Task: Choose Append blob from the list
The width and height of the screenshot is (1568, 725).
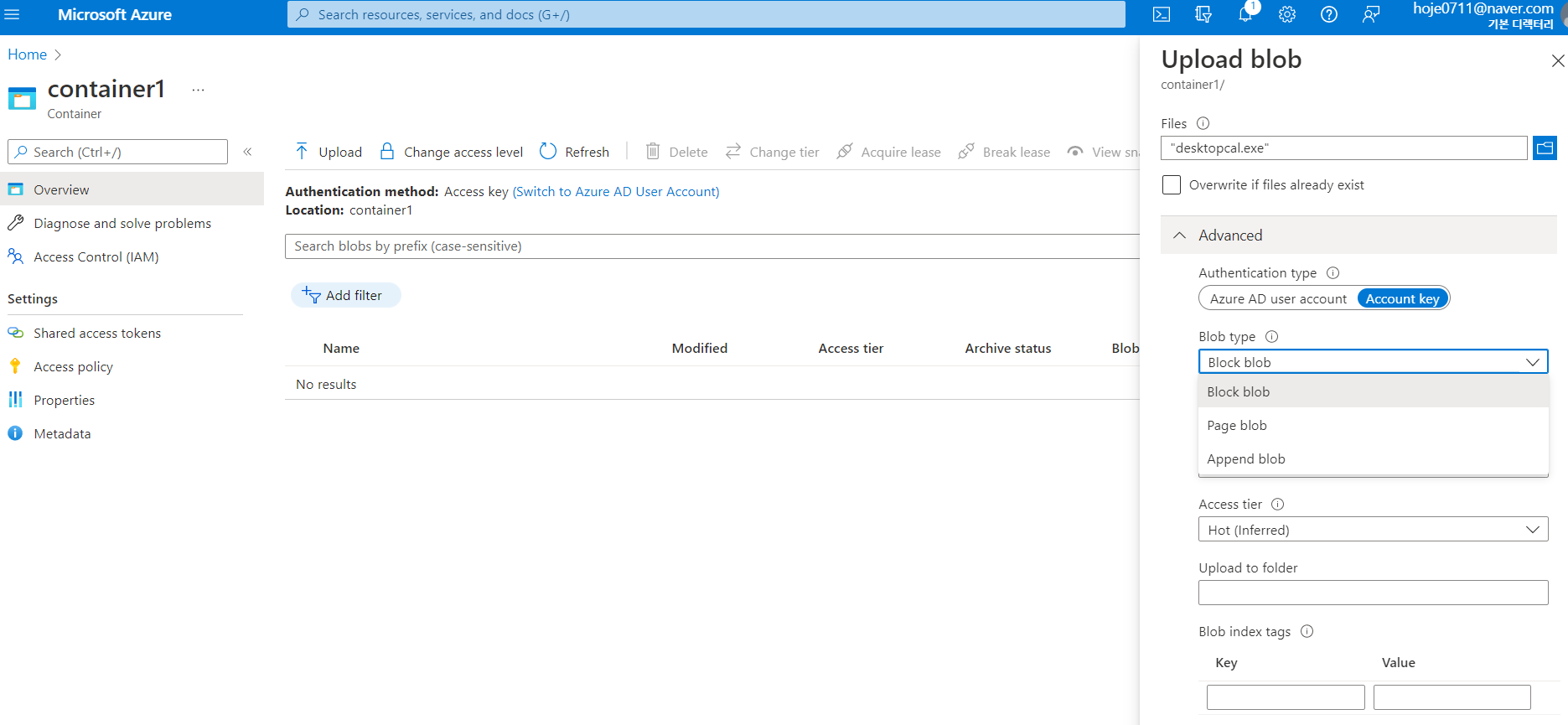Action: click(1374, 458)
